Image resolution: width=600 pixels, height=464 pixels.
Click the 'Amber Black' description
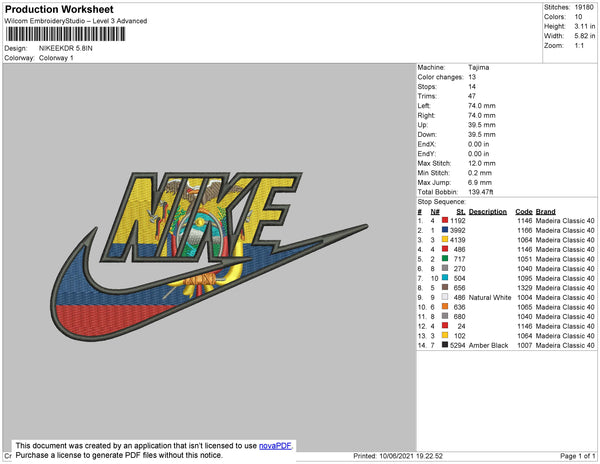tap(488, 345)
